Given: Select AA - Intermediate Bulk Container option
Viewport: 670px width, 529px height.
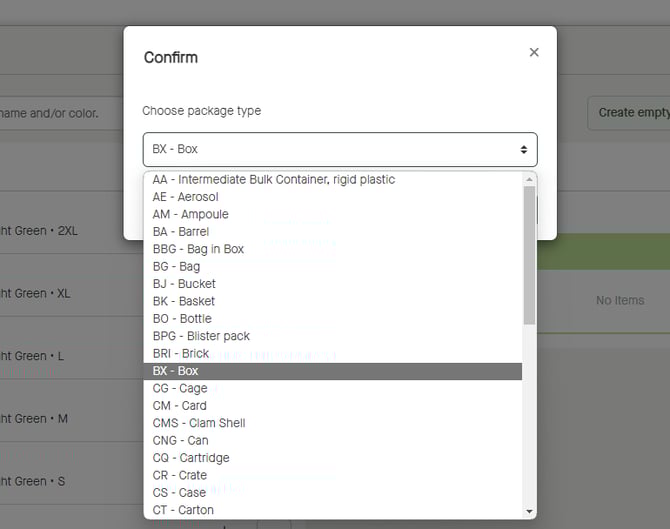Looking at the screenshot, I should [274, 180].
